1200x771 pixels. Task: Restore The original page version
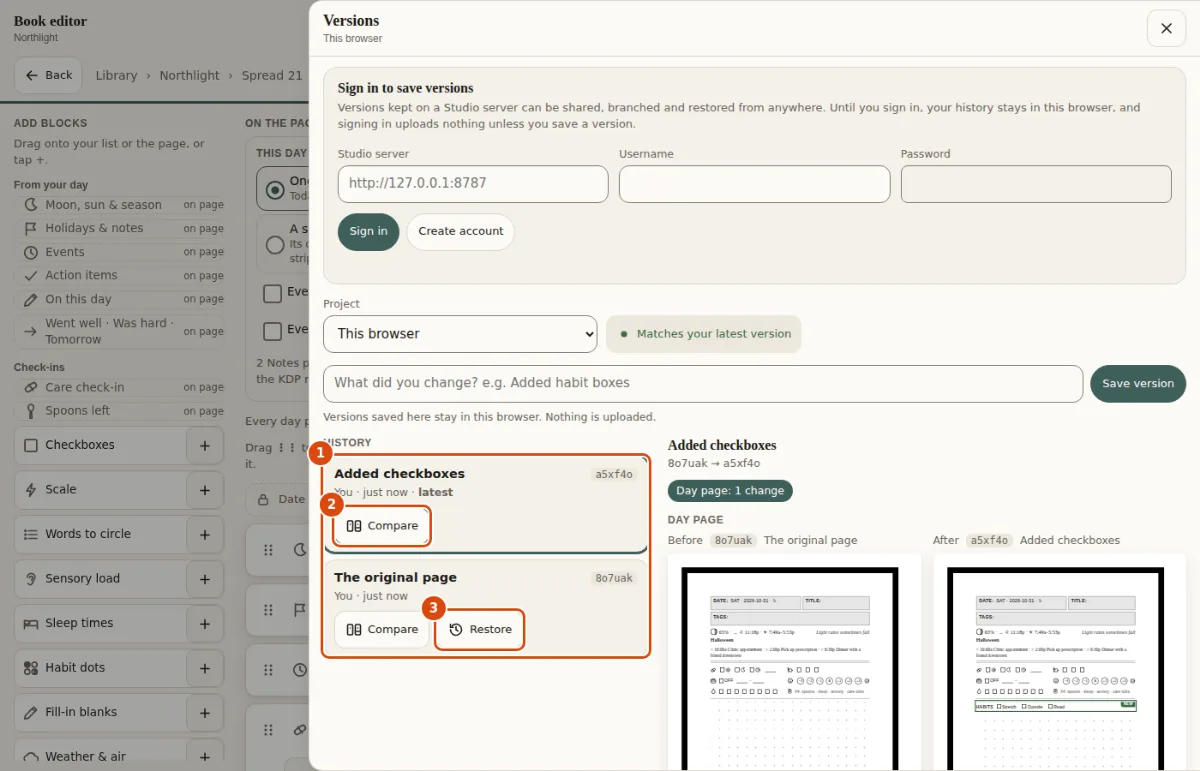[x=480, y=630]
